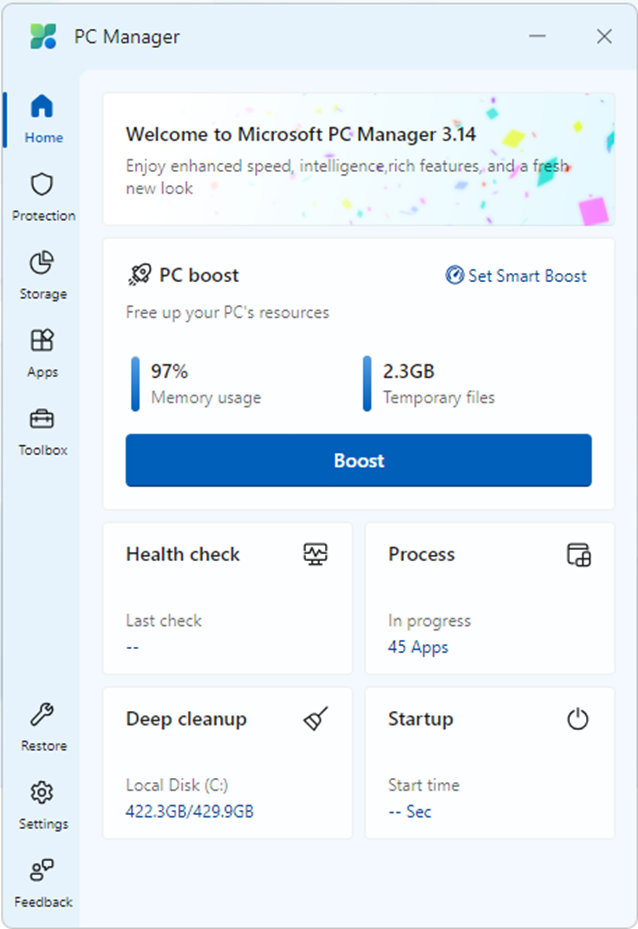Minimize the PC Manager window
The image size is (638, 929).
click(x=537, y=36)
